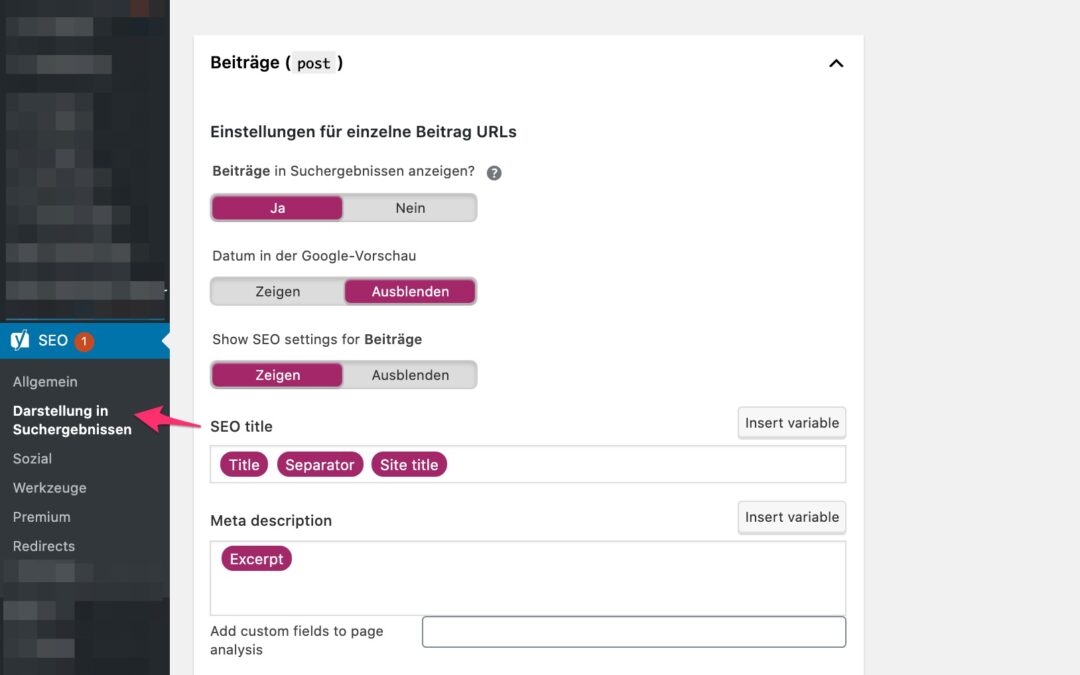The image size is (1080, 675).
Task: Open Werkzeuge in the SEO submenu
Action: 49,488
